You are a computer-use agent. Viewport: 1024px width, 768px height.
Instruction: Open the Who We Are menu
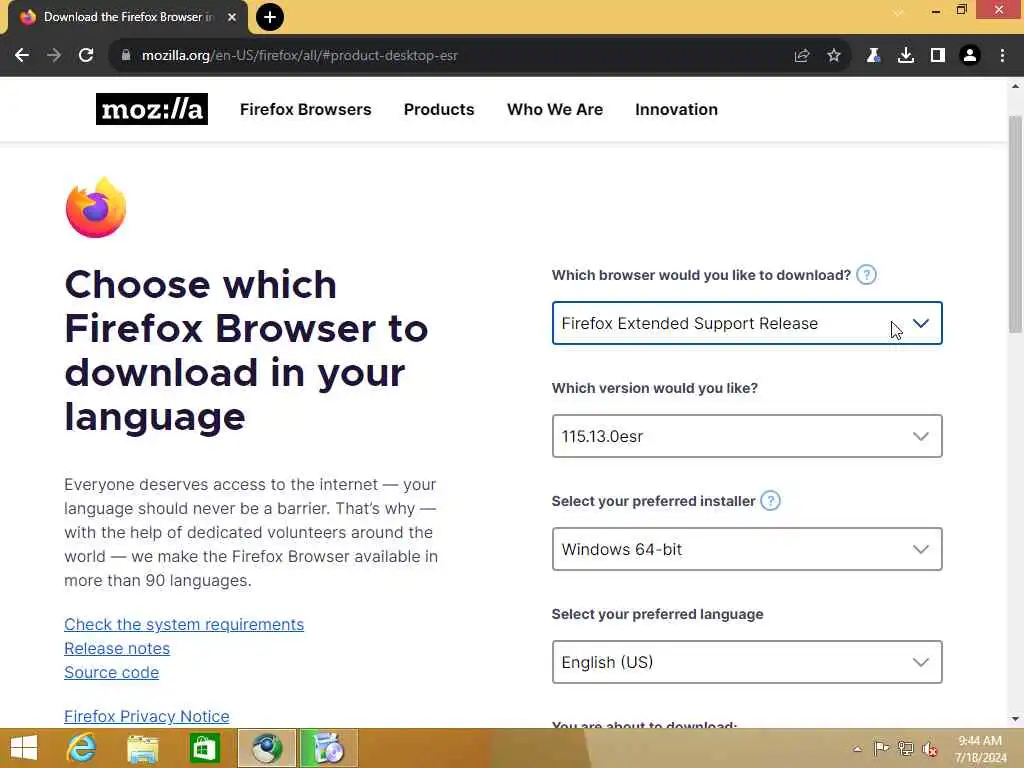click(x=555, y=109)
